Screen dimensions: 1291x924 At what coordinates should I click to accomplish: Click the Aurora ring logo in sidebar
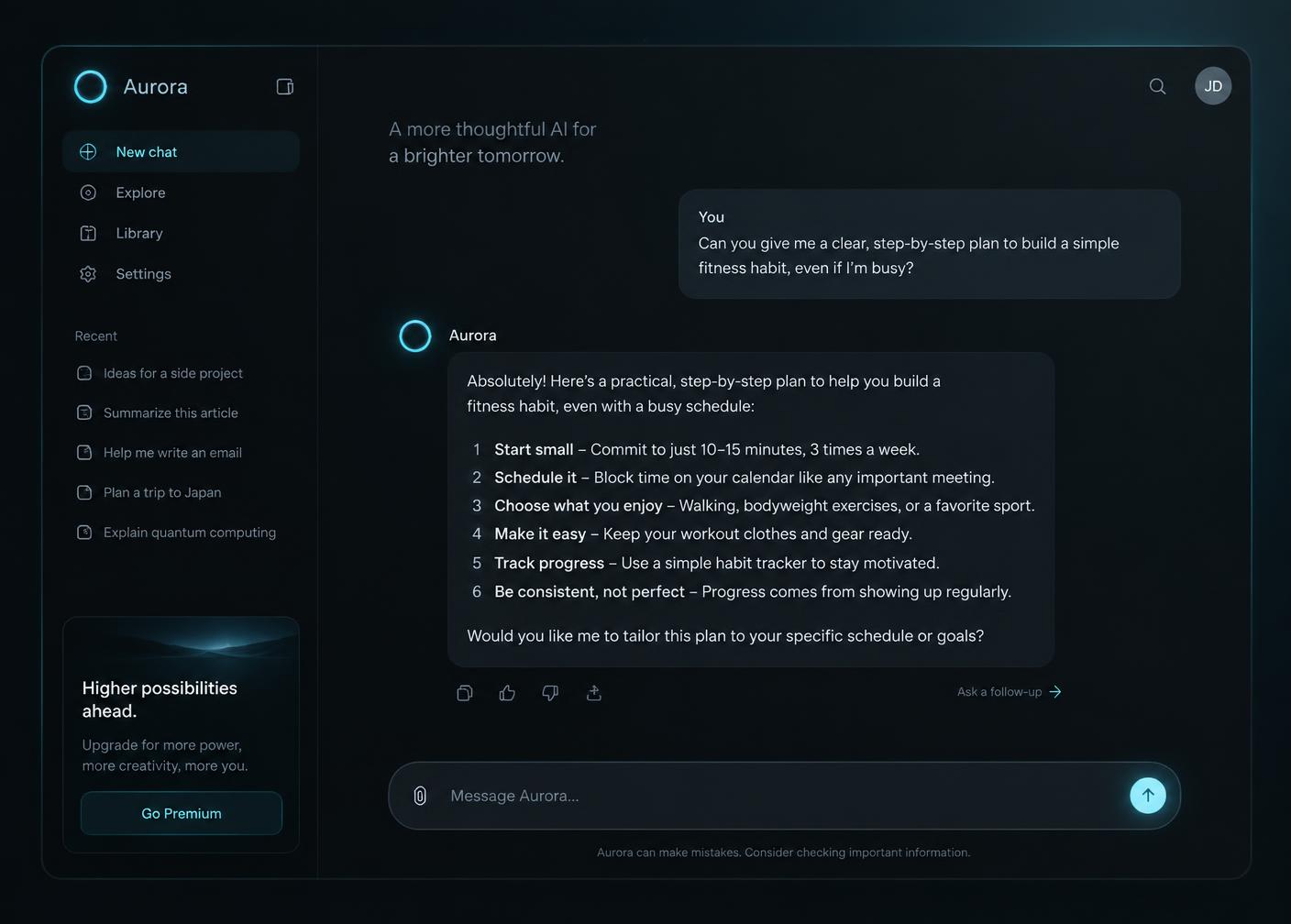(x=90, y=87)
